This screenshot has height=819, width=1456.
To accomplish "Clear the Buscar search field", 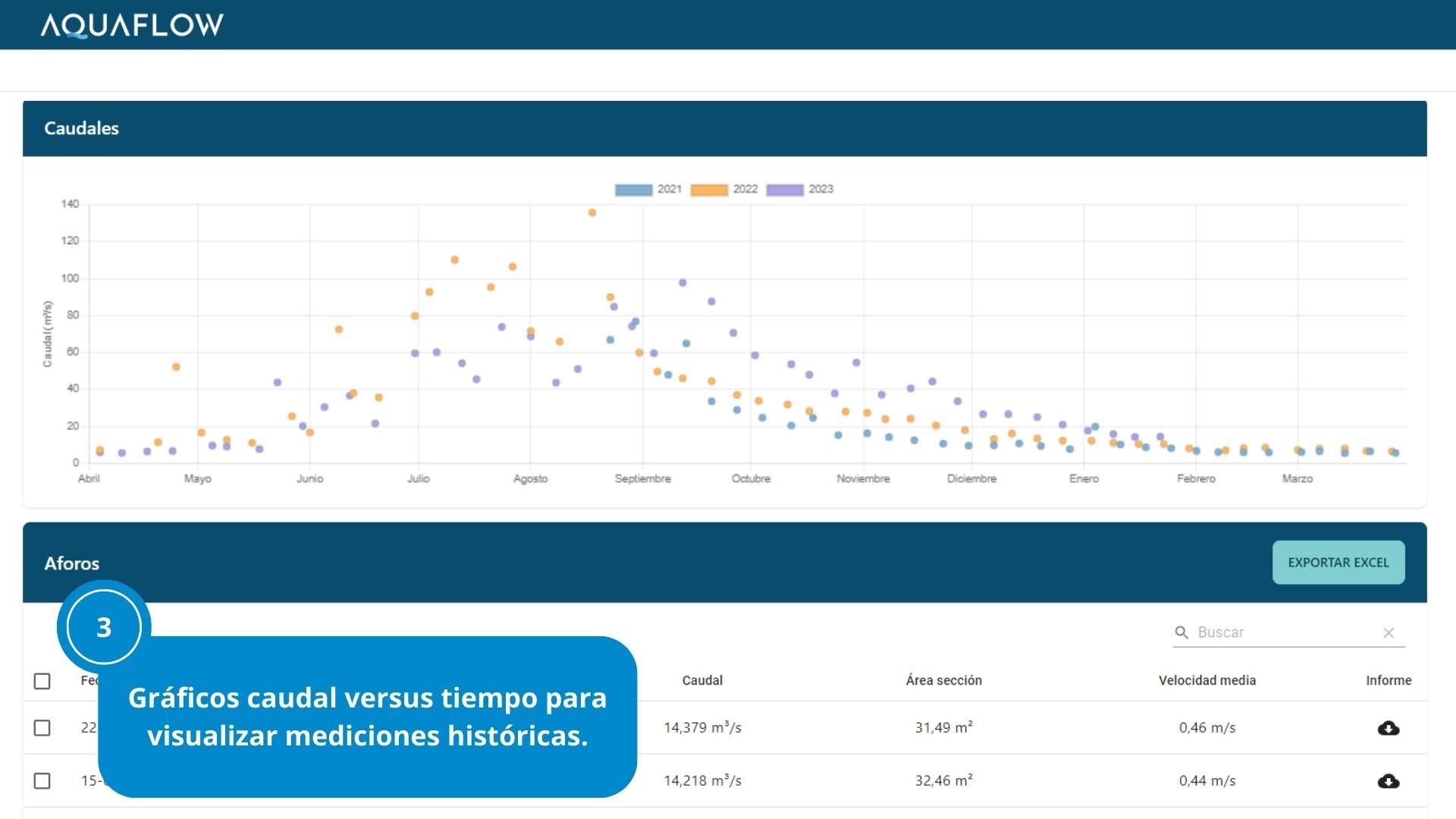I will pos(1389,632).
